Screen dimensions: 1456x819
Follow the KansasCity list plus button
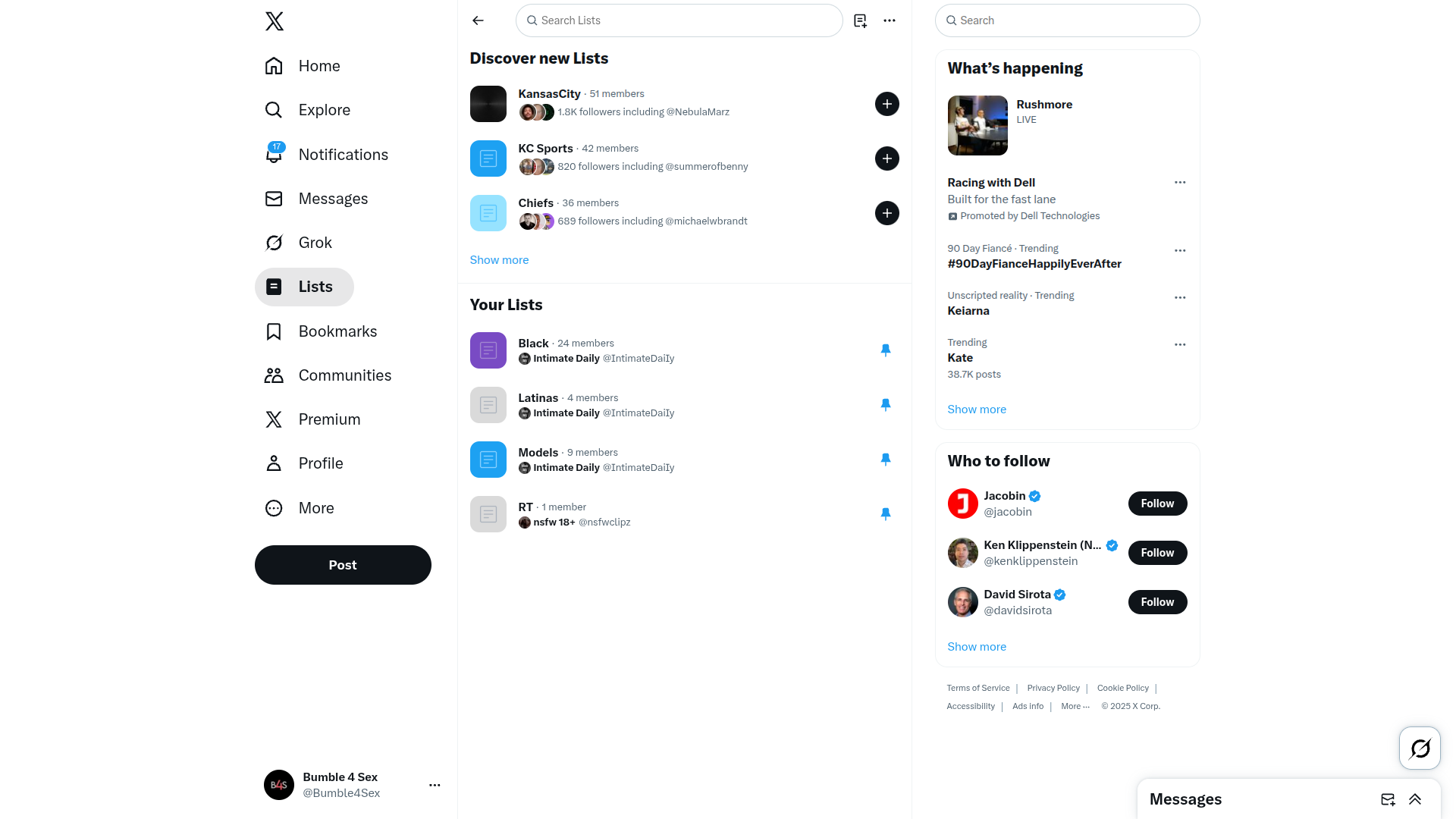pos(886,104)
